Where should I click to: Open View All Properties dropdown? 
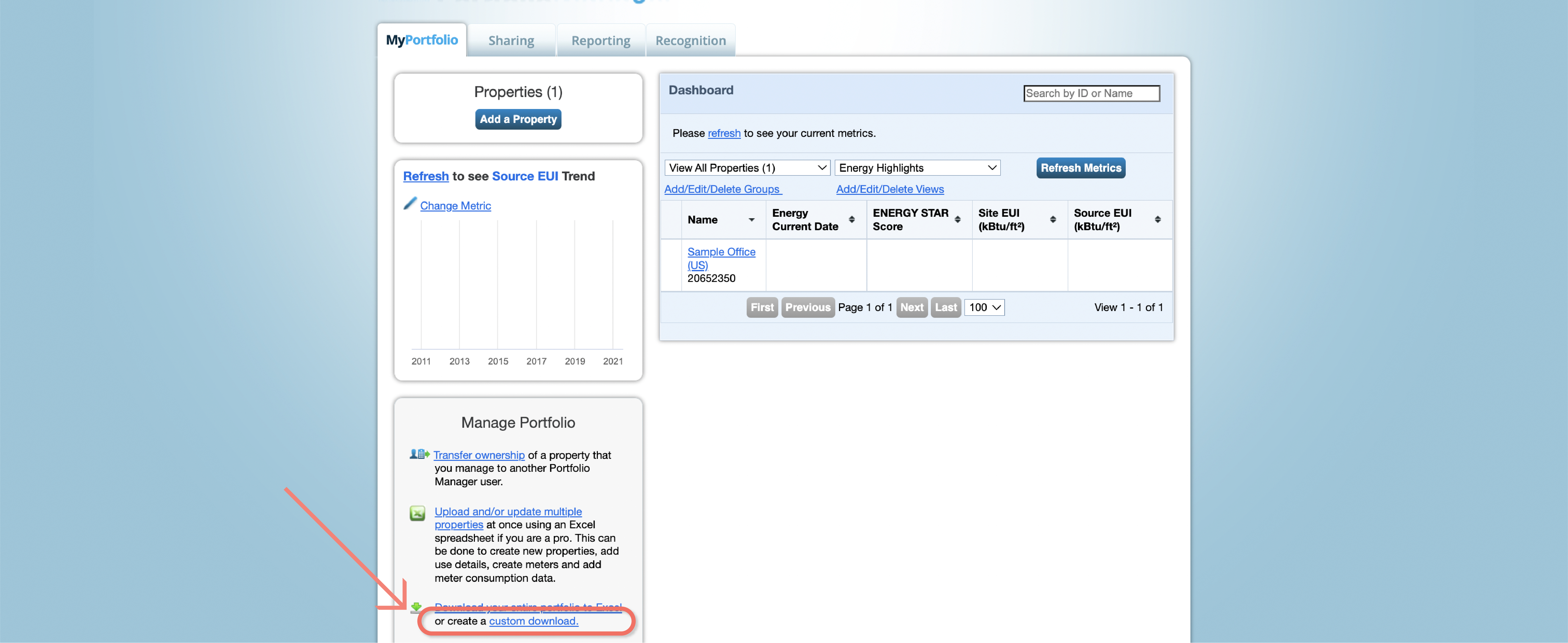(747, 168)
